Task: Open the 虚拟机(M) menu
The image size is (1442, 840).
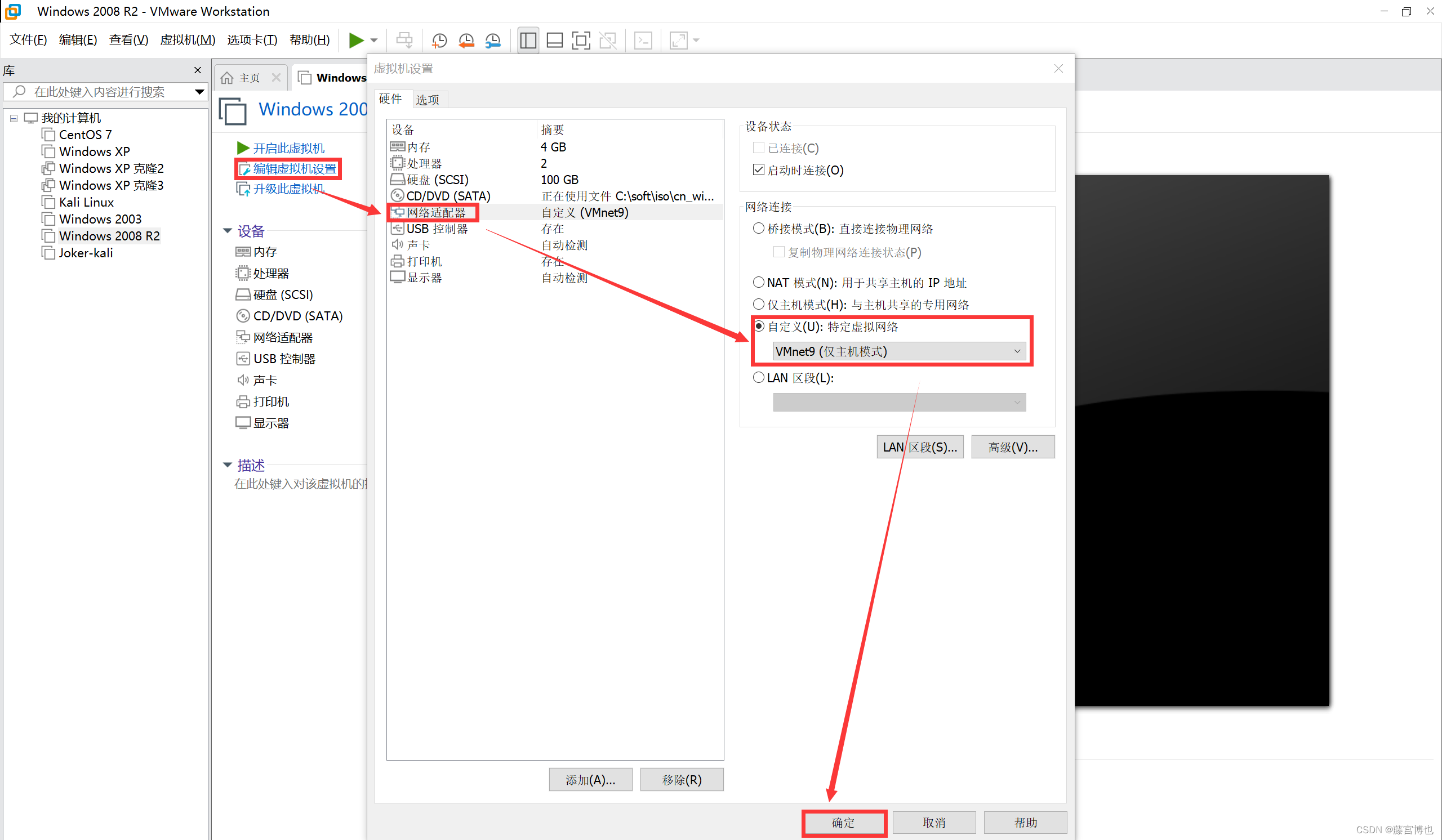Action: point(187,39)
